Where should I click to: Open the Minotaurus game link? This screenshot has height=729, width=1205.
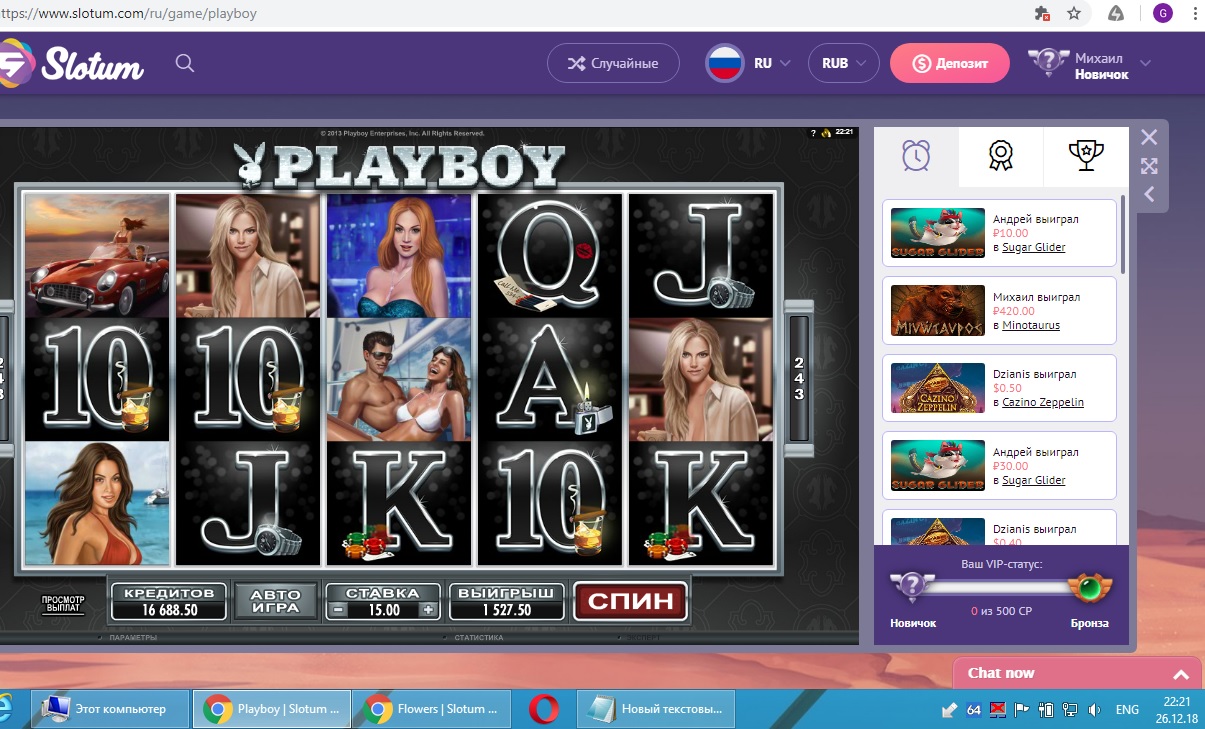pos(1031,325)
